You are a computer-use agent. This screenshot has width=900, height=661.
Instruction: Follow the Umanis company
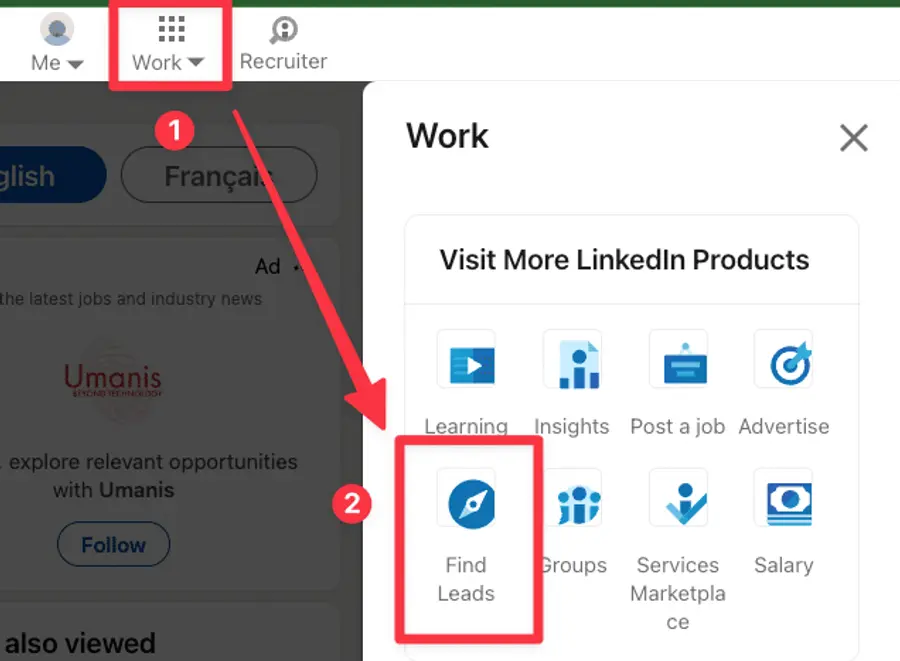click(113, 544)
